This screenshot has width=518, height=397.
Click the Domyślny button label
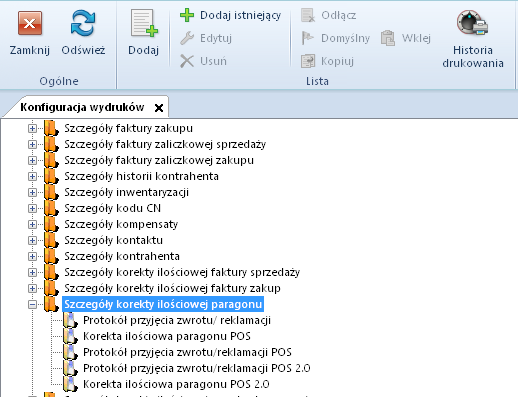[345, 38]
